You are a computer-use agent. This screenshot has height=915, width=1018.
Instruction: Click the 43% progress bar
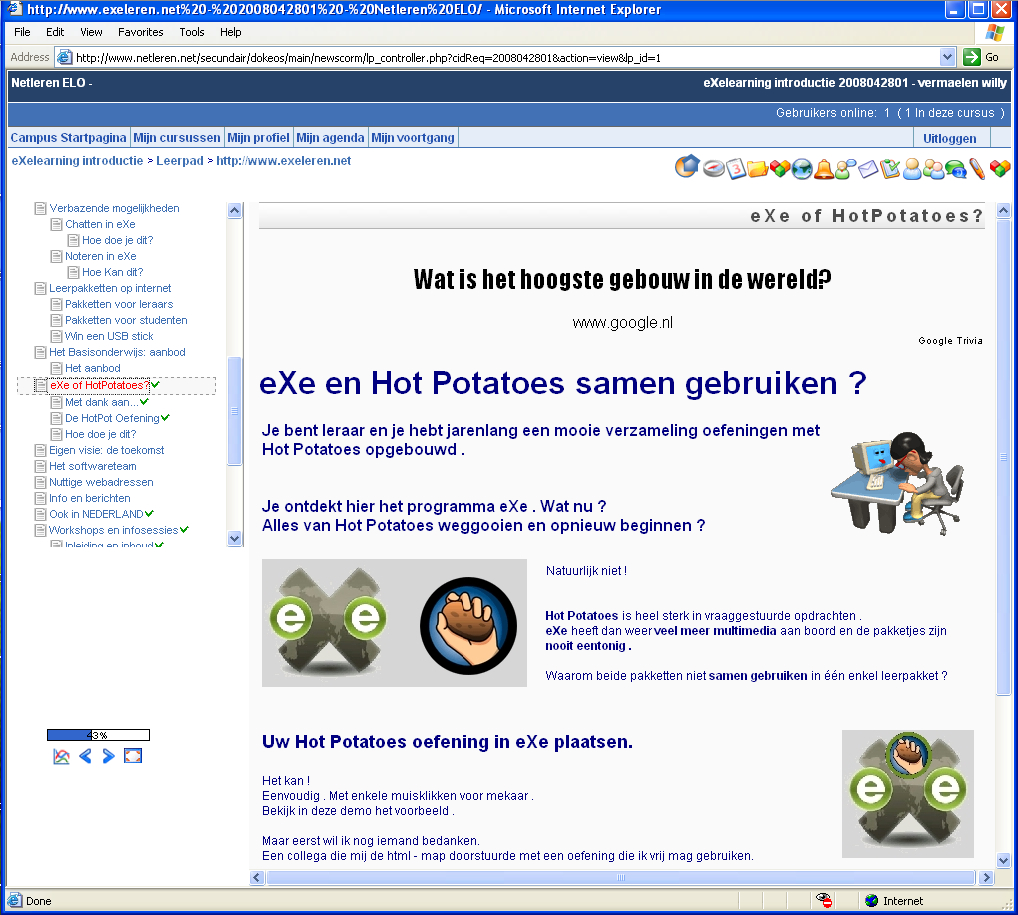coord(99,735)
